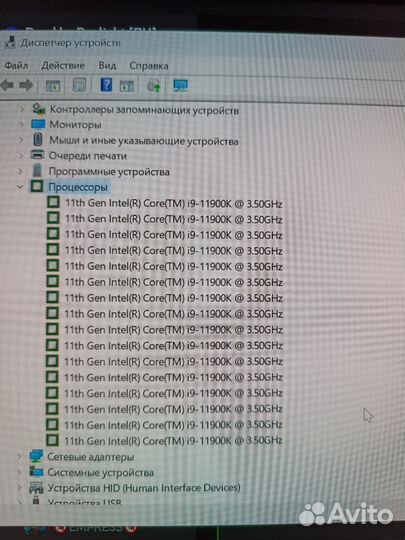
Task: Click the Сетевые адаптеры network icon
Action: point(36,456)
